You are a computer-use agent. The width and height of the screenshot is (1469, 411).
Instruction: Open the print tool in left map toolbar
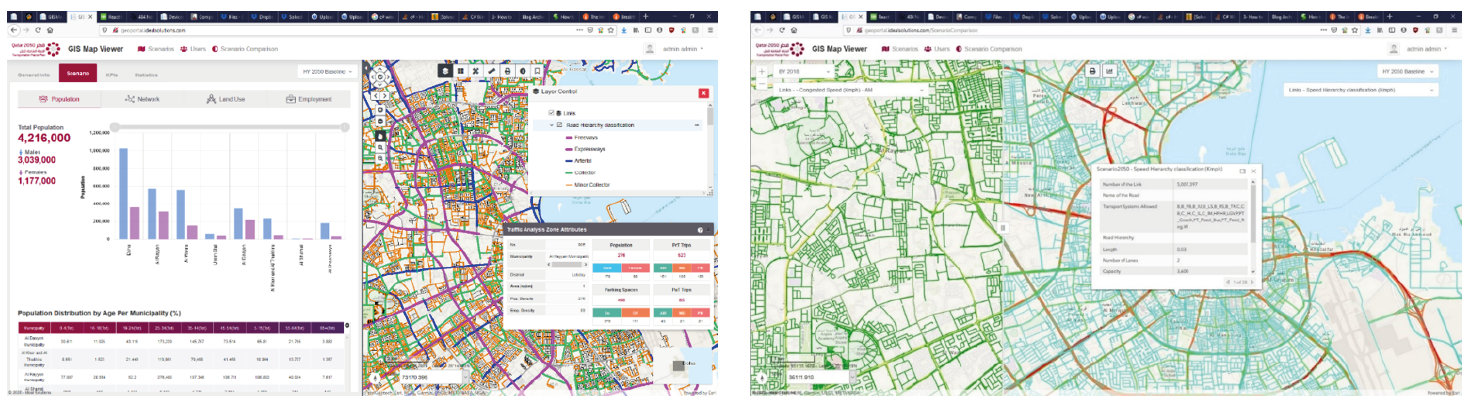[507, 71]
